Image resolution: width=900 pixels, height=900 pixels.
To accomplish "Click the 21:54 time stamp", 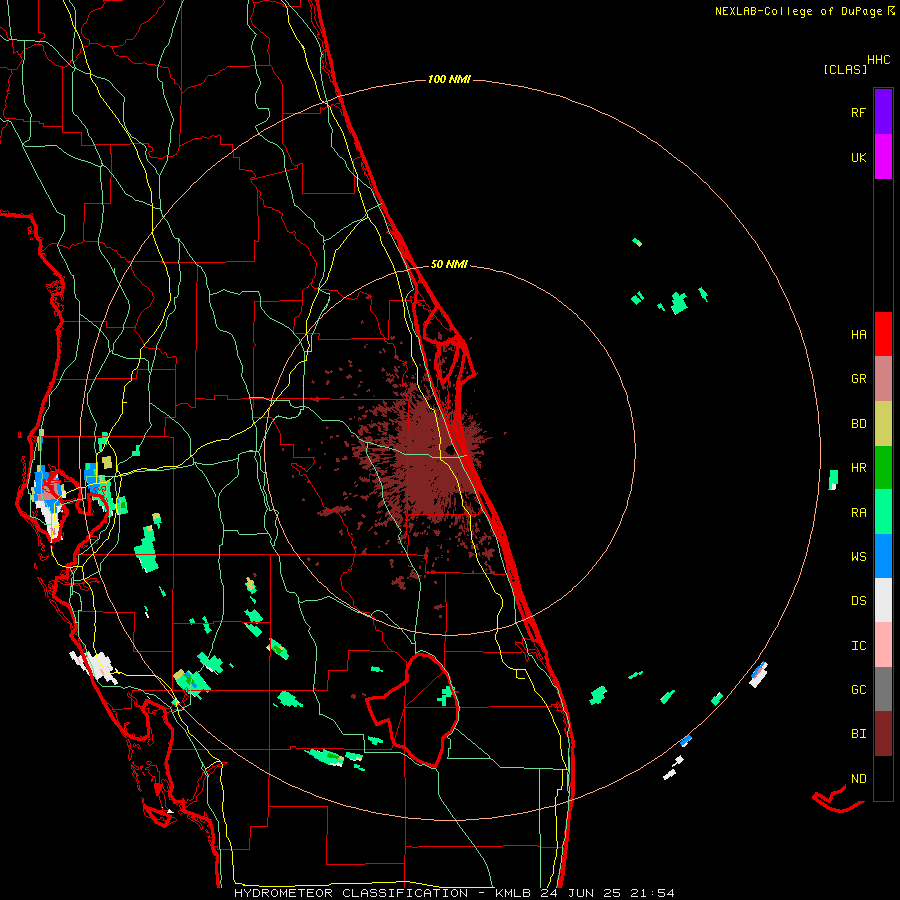I will point(653,893).
